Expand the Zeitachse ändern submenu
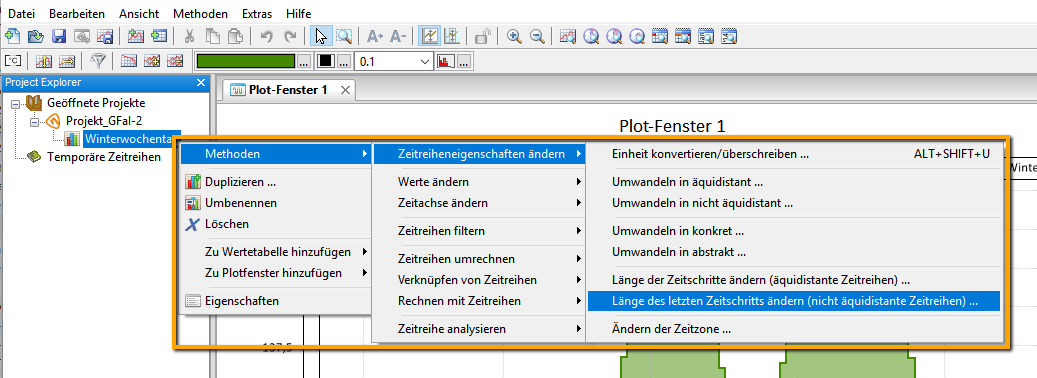1037x378 pixels. click(480, 203)
